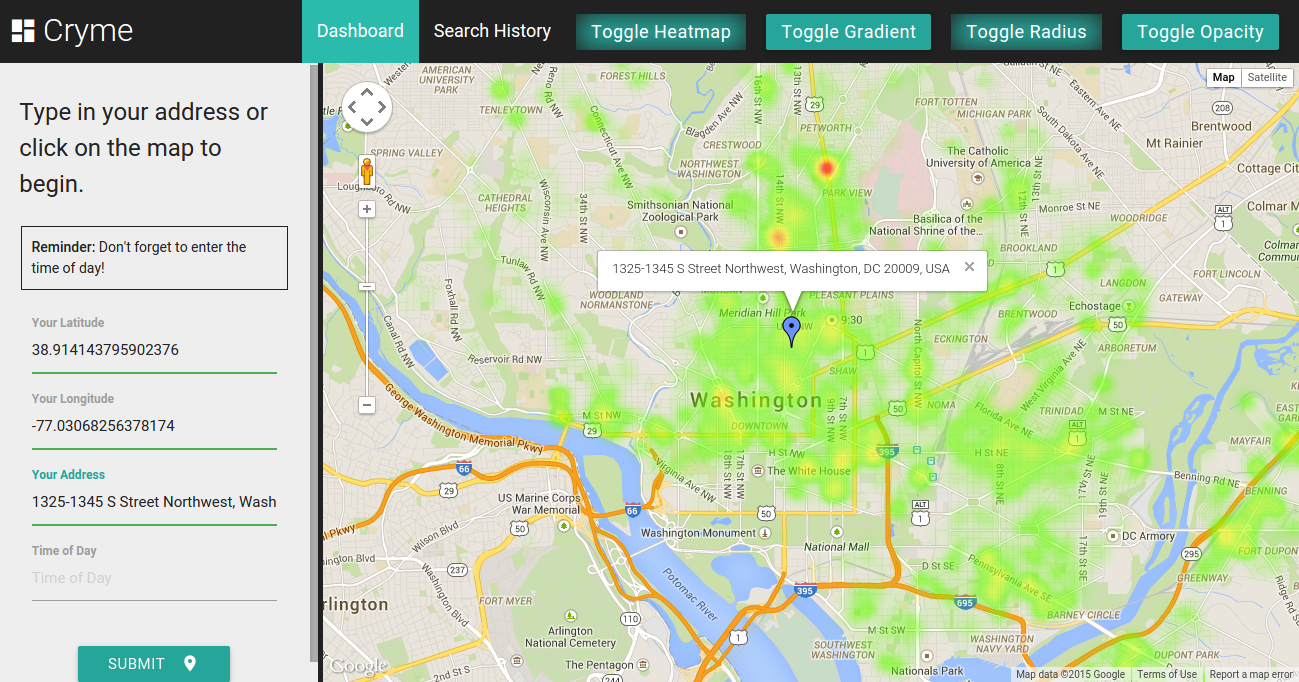Report a map error link
The image size is (1299, 682).
pyautogui.click(x=1251, y=674)
